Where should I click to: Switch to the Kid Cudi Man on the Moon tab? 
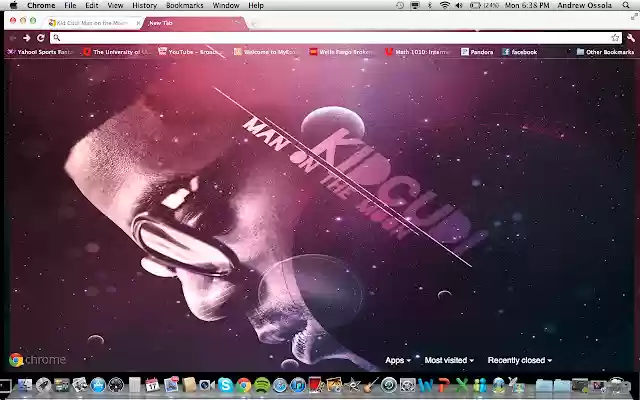pos(92,23)
